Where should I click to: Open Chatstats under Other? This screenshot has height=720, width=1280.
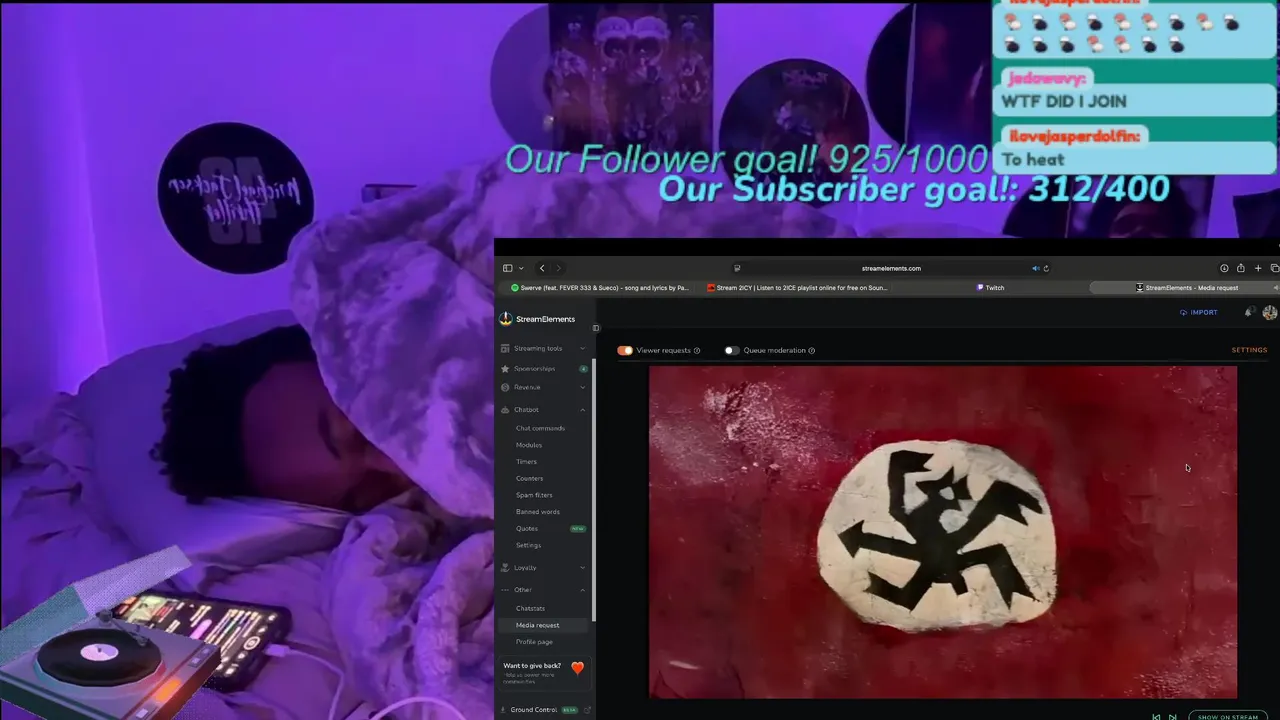[x=530, y=608]
